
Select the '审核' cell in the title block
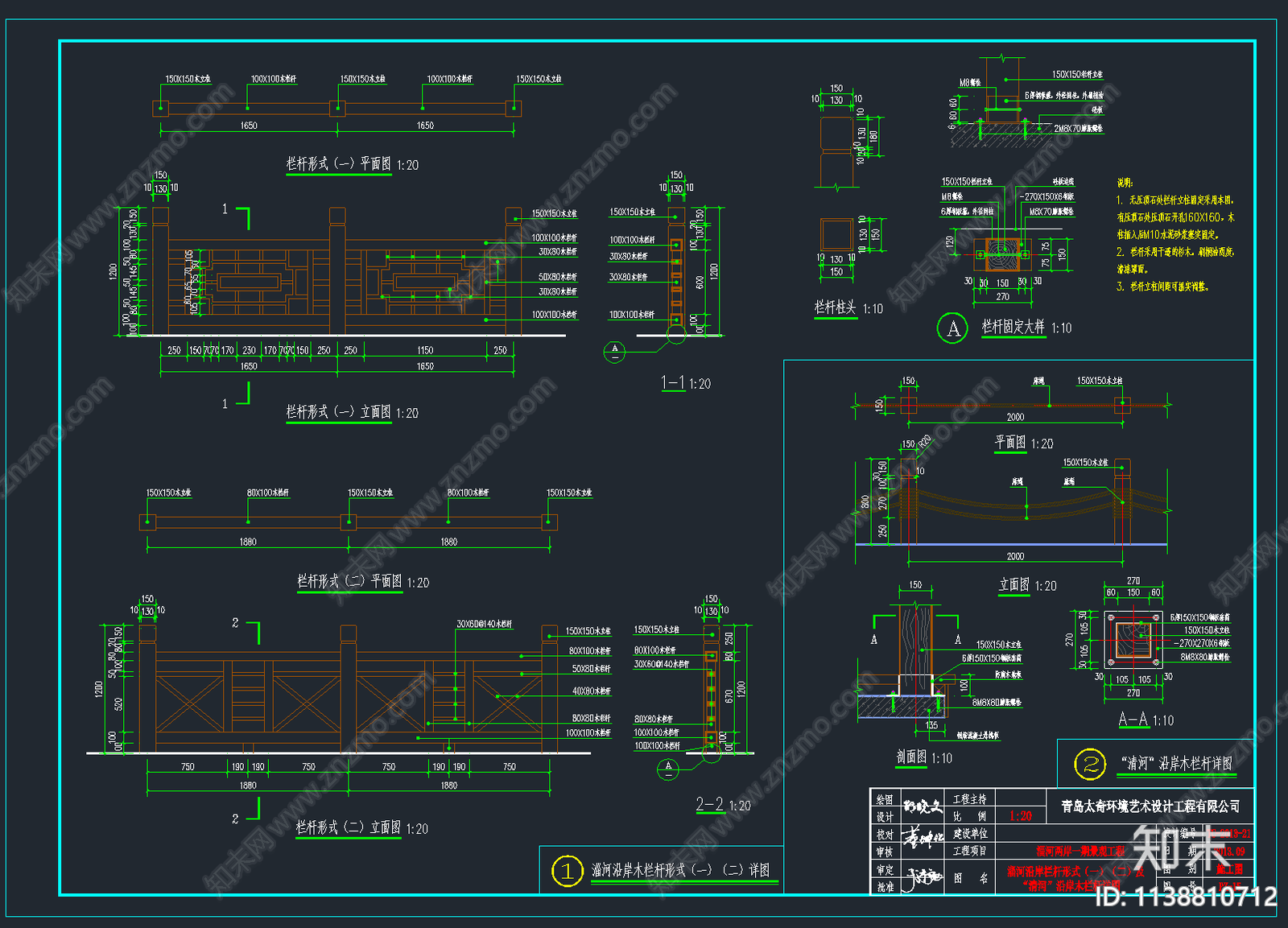[x=884, y=852]
